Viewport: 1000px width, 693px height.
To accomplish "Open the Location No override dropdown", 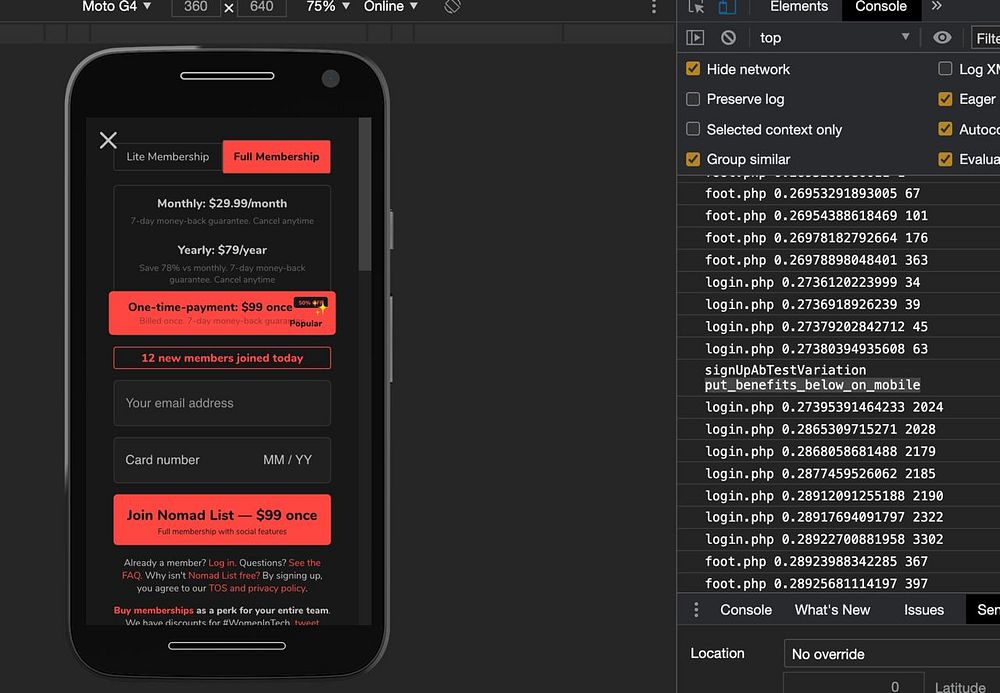I will tap(892, 653).
